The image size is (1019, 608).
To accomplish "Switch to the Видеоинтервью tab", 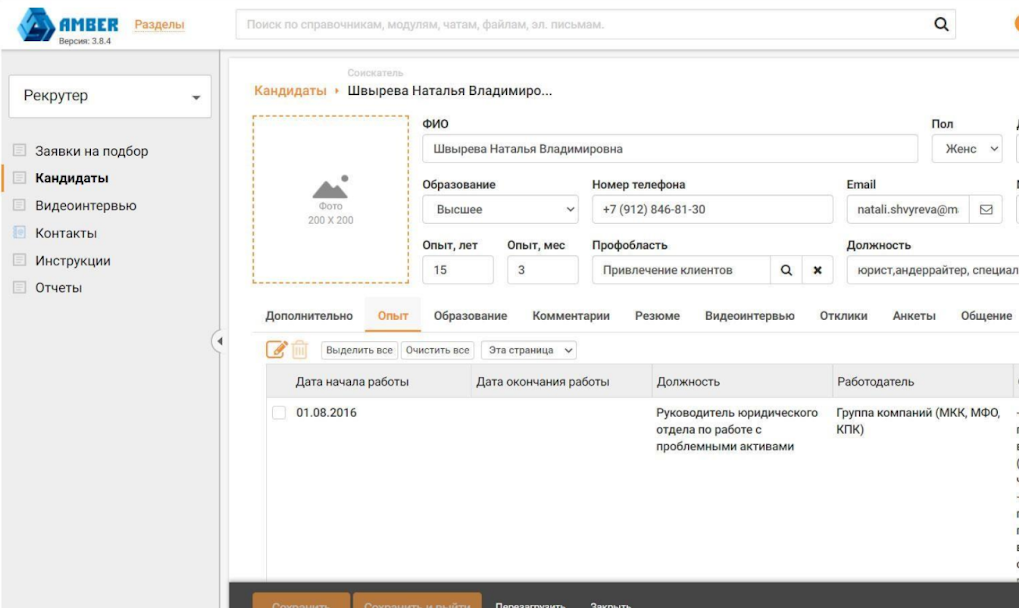I will [749, 316].
